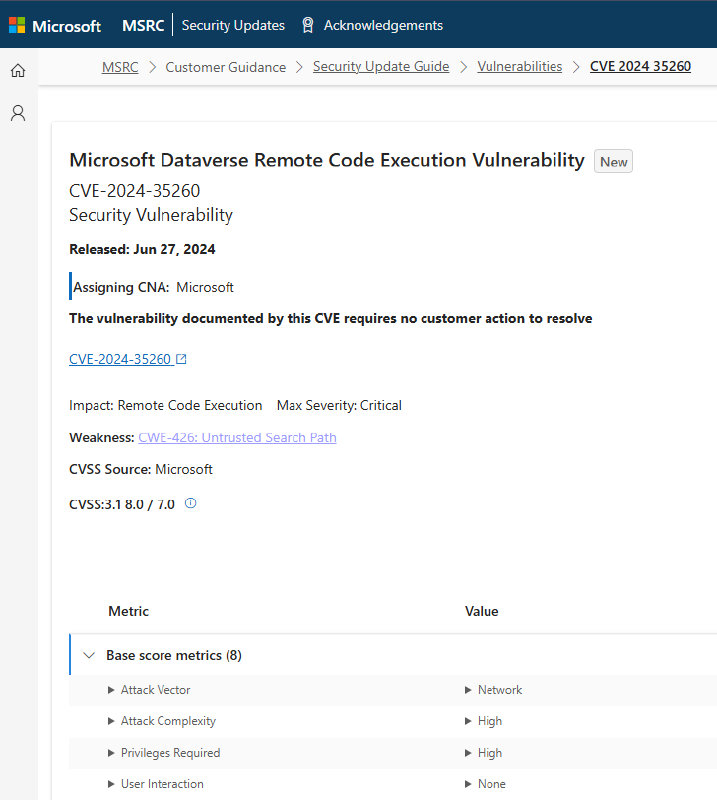Image resolution: width=717 pixels, height=800 pixels.
Task: Expand the User Interaction metric row
Action: click(112, 784)
